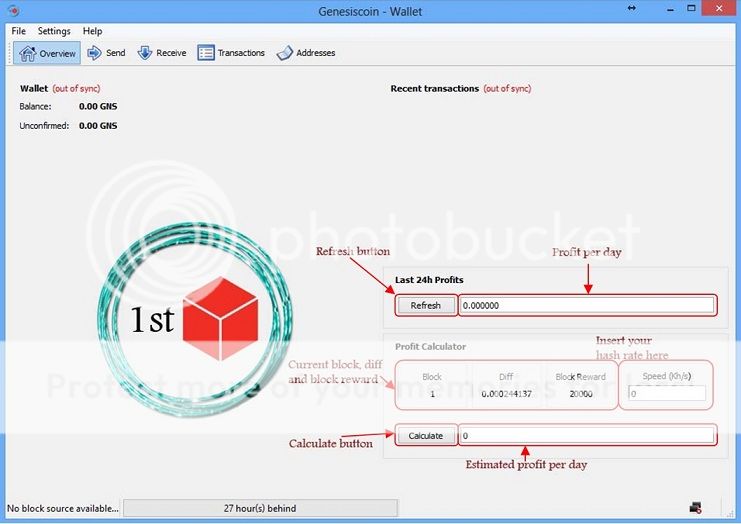Click the Block Reward value 20000
741x524 pixels.
pos(581,394)
